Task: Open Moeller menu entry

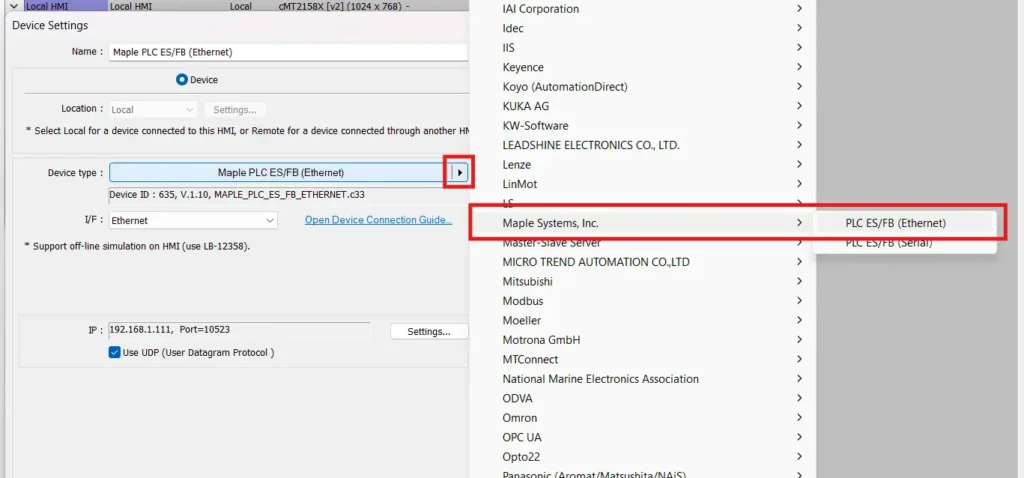Action: (x=642, y=321)
